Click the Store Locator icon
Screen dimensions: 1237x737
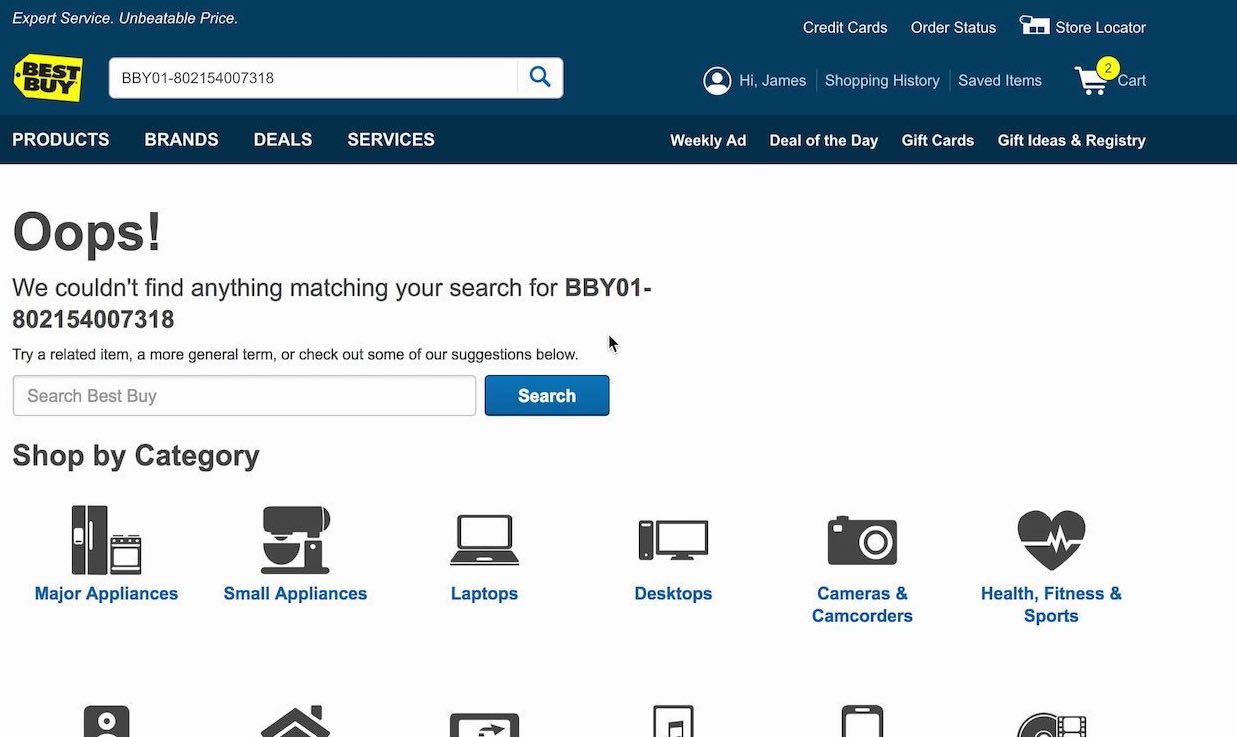1034,25
